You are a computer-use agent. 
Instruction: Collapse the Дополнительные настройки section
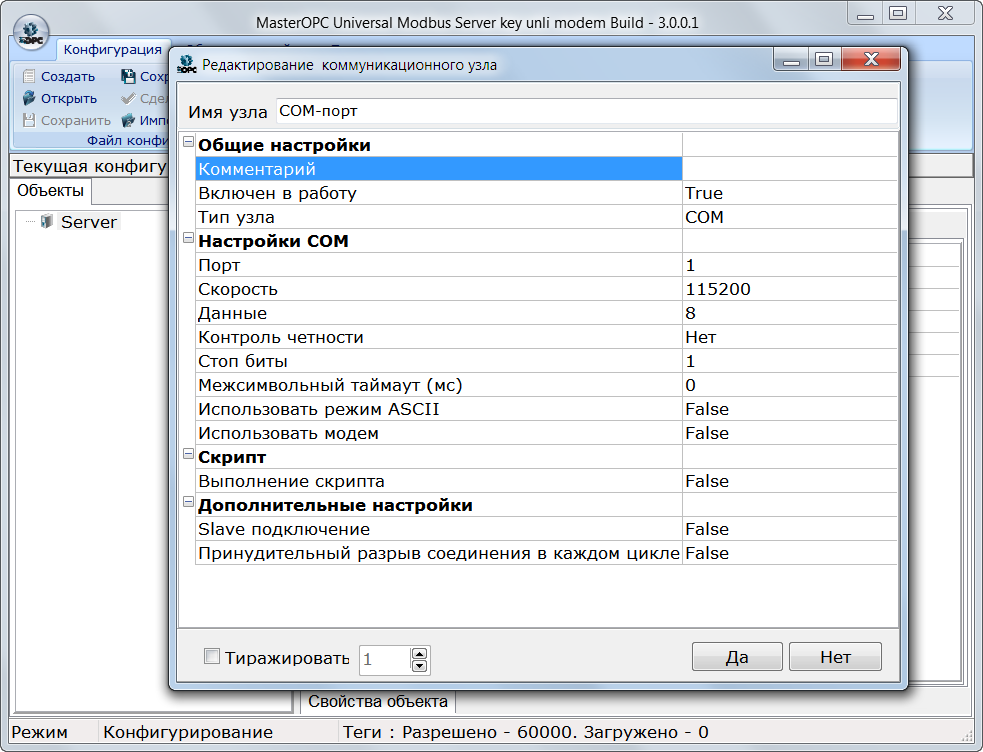tap(187, 504)
